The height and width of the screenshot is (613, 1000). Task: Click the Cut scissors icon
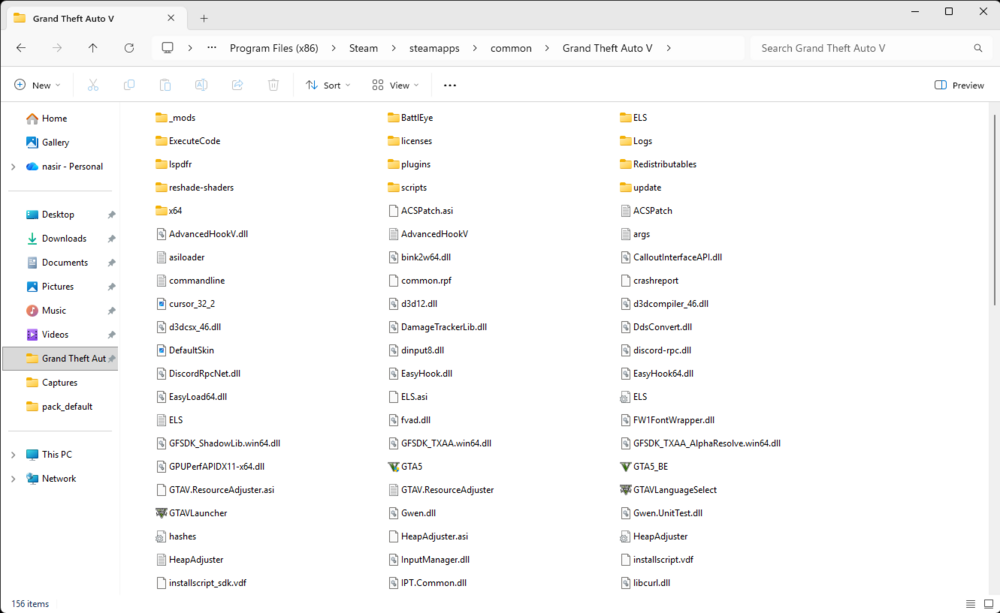coord(93,85)
